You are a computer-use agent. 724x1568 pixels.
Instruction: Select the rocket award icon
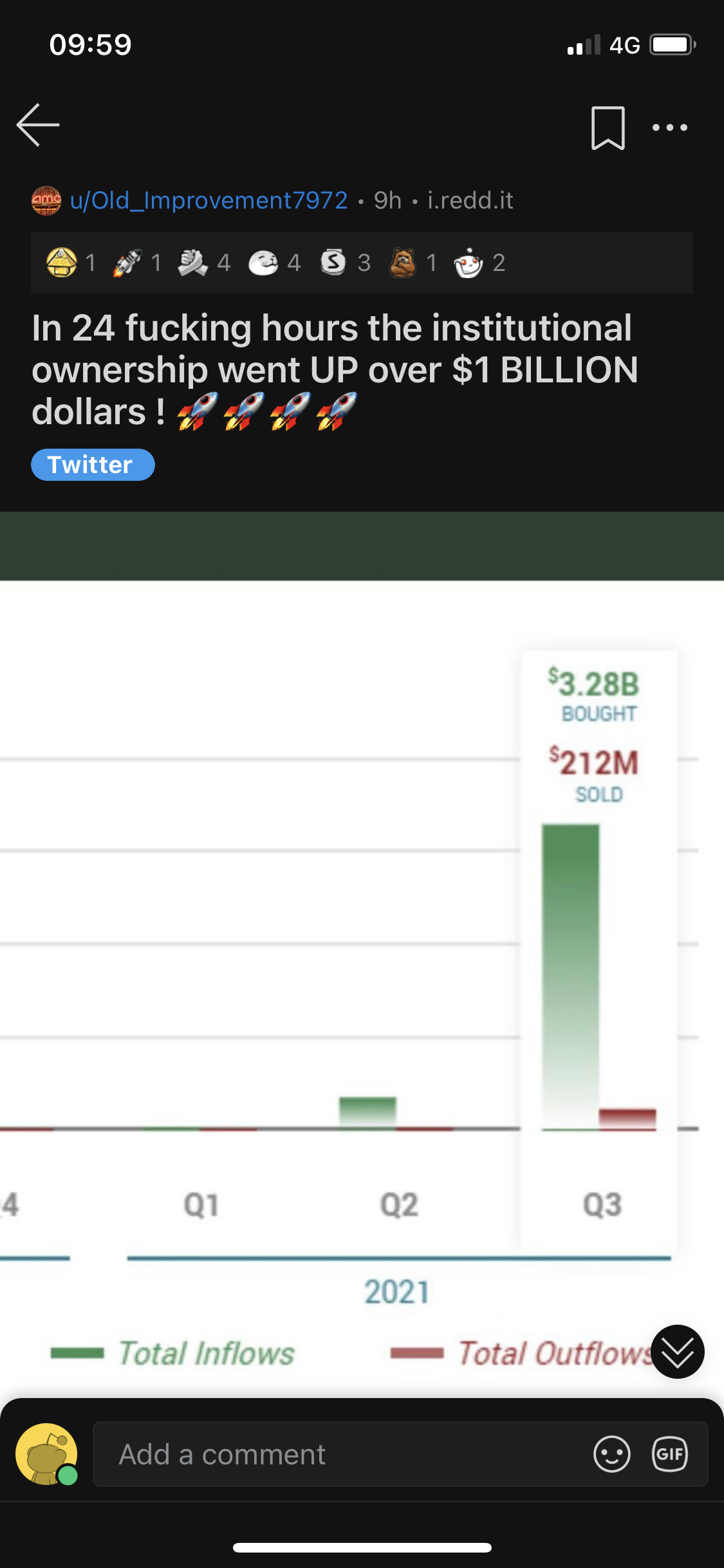click(x=127, y=263)
